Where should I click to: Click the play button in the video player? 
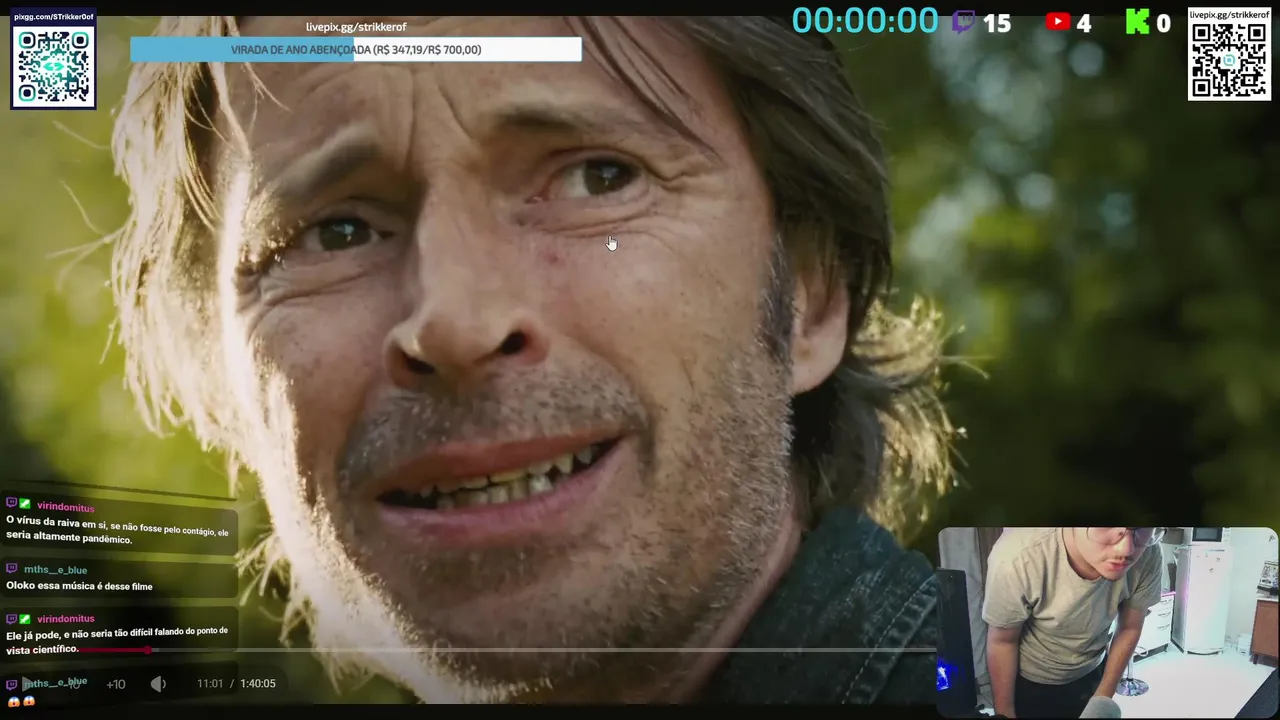point(27,684)
